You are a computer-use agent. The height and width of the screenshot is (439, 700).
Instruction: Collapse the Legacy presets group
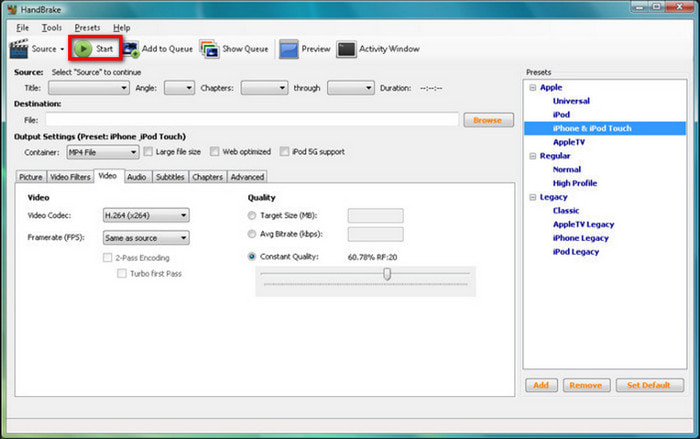click(x=533, y=197)
